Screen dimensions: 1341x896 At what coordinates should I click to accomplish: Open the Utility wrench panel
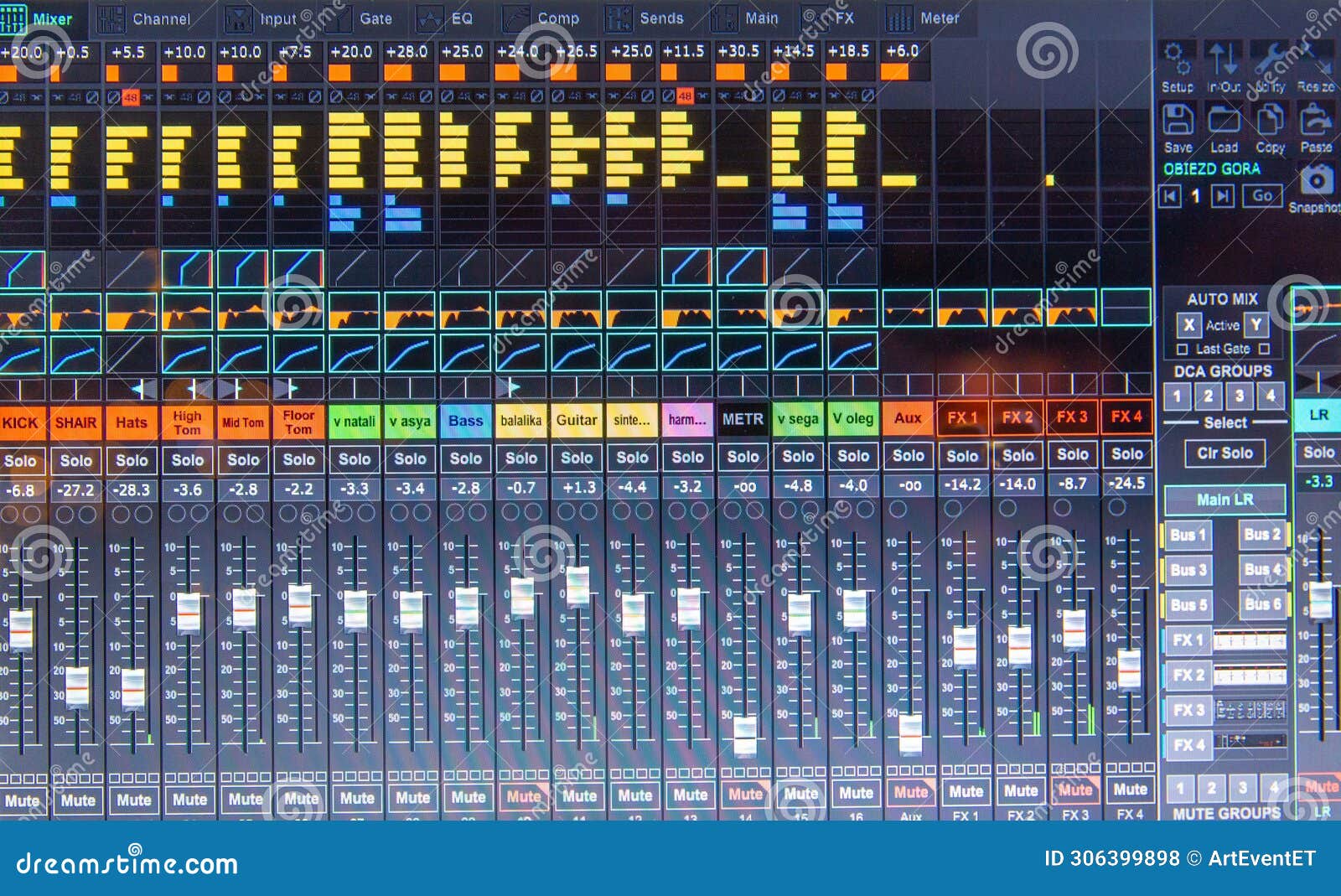1271,55
